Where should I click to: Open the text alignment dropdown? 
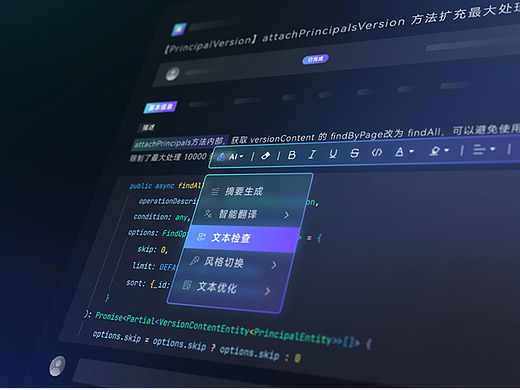click(x=484, y=150)
